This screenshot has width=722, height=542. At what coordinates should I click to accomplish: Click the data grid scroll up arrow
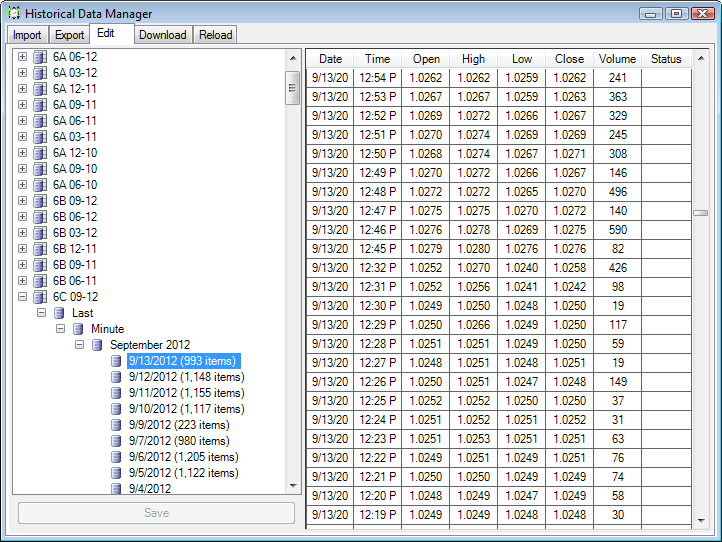tap(701, 58)
